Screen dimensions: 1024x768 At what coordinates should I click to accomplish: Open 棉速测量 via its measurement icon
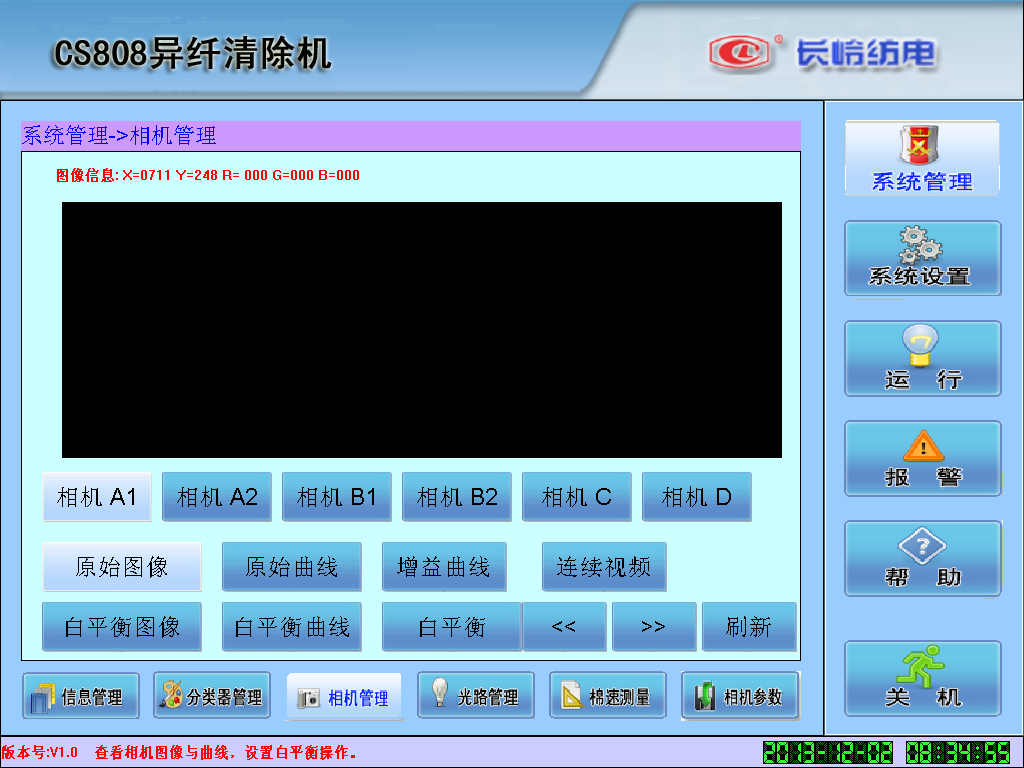tap(607, 695)
